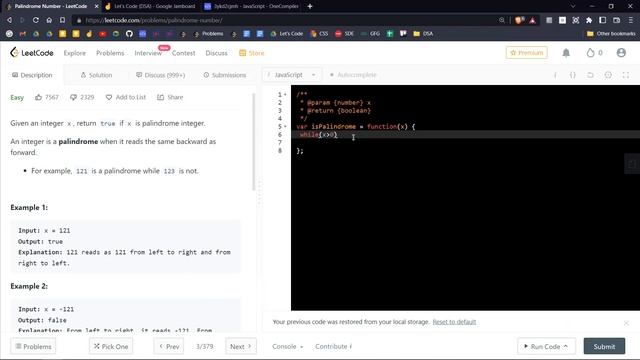Pick One random problem
This screenshot has height=360, width=640.
[111, 346]
